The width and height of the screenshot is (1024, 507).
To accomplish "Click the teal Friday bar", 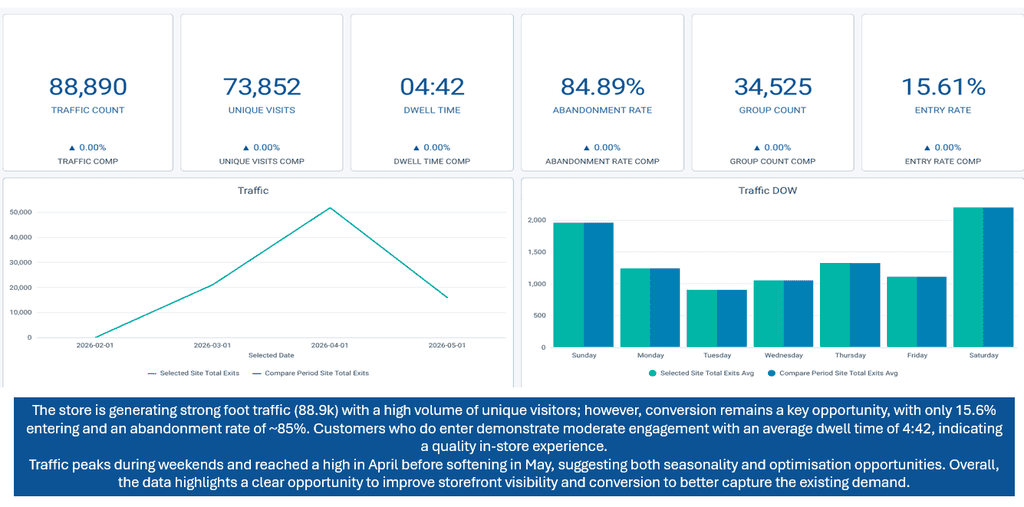I will (902, 312).
